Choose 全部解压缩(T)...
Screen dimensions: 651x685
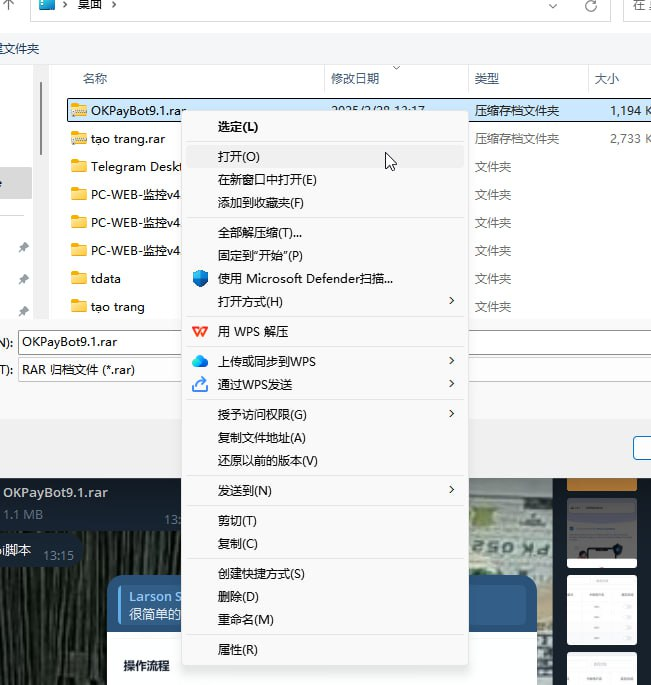325,233
